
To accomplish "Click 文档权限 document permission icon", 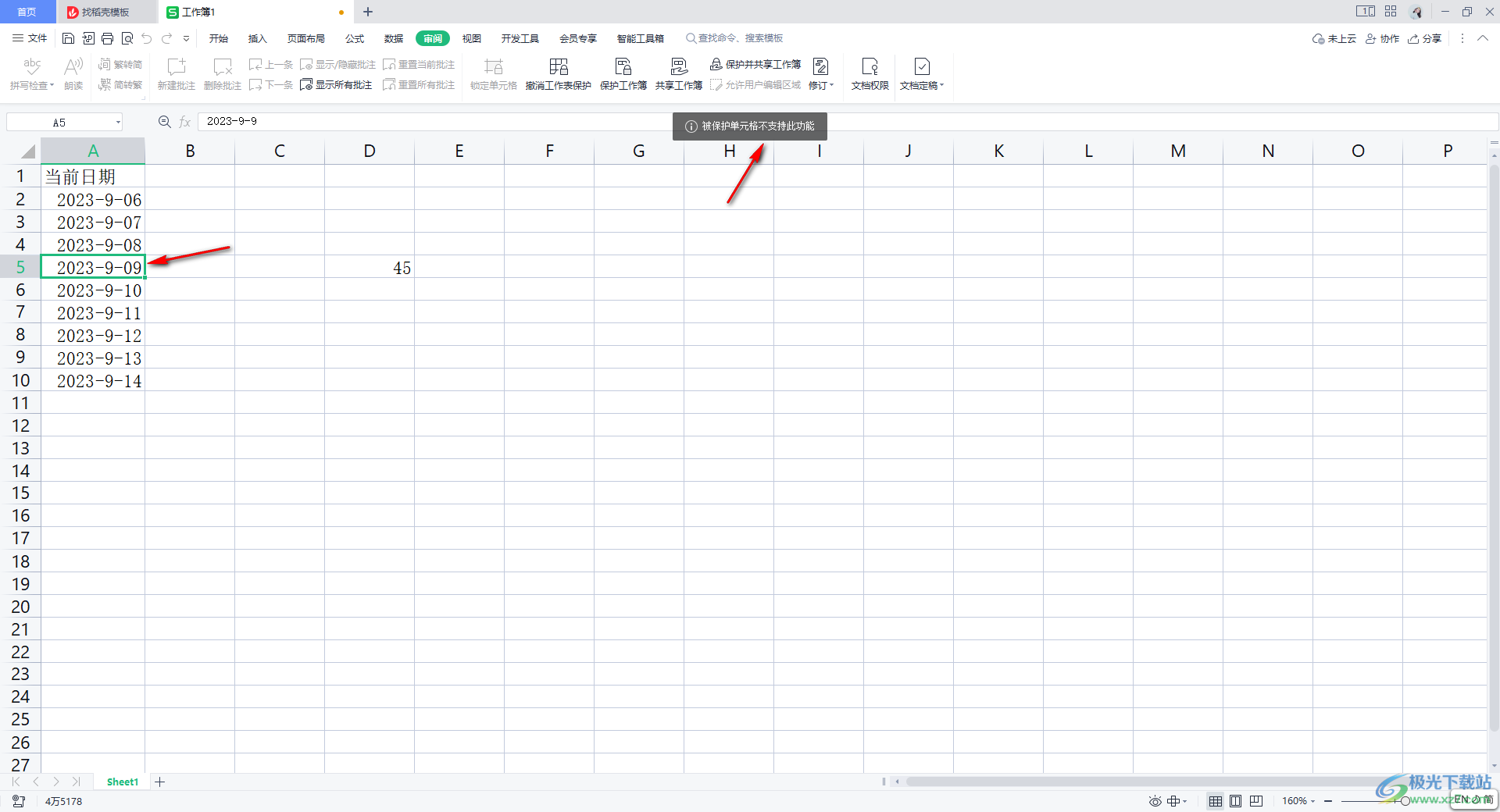I will (870, 74).
